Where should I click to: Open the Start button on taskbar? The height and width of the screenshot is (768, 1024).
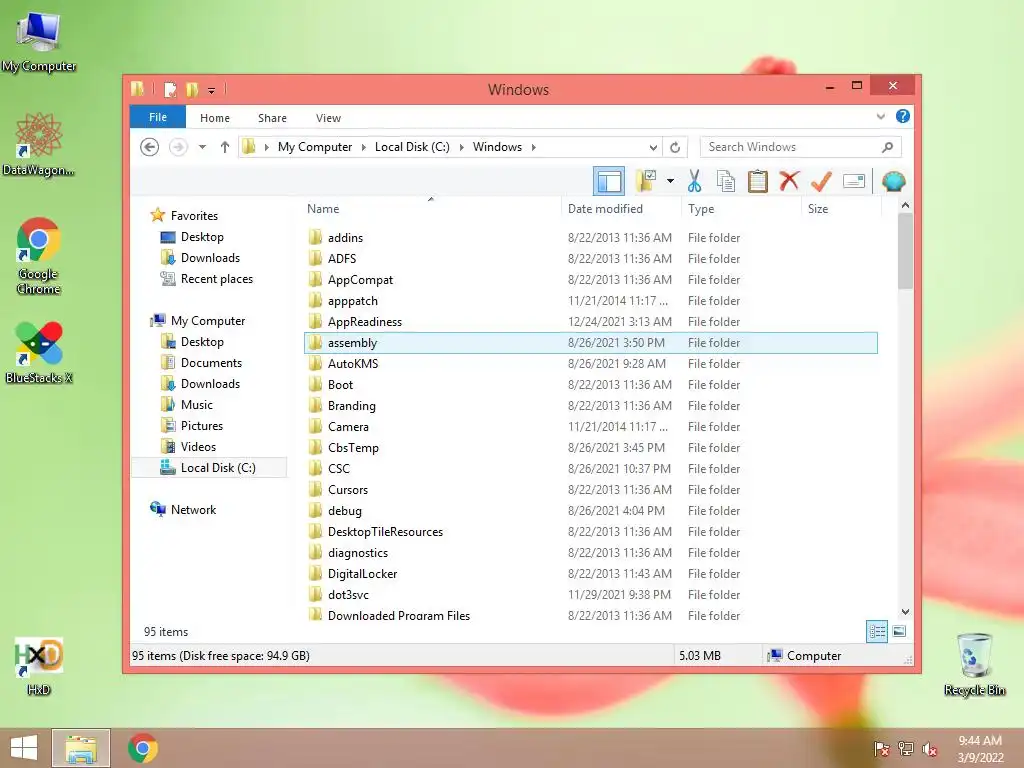(24, 748)
